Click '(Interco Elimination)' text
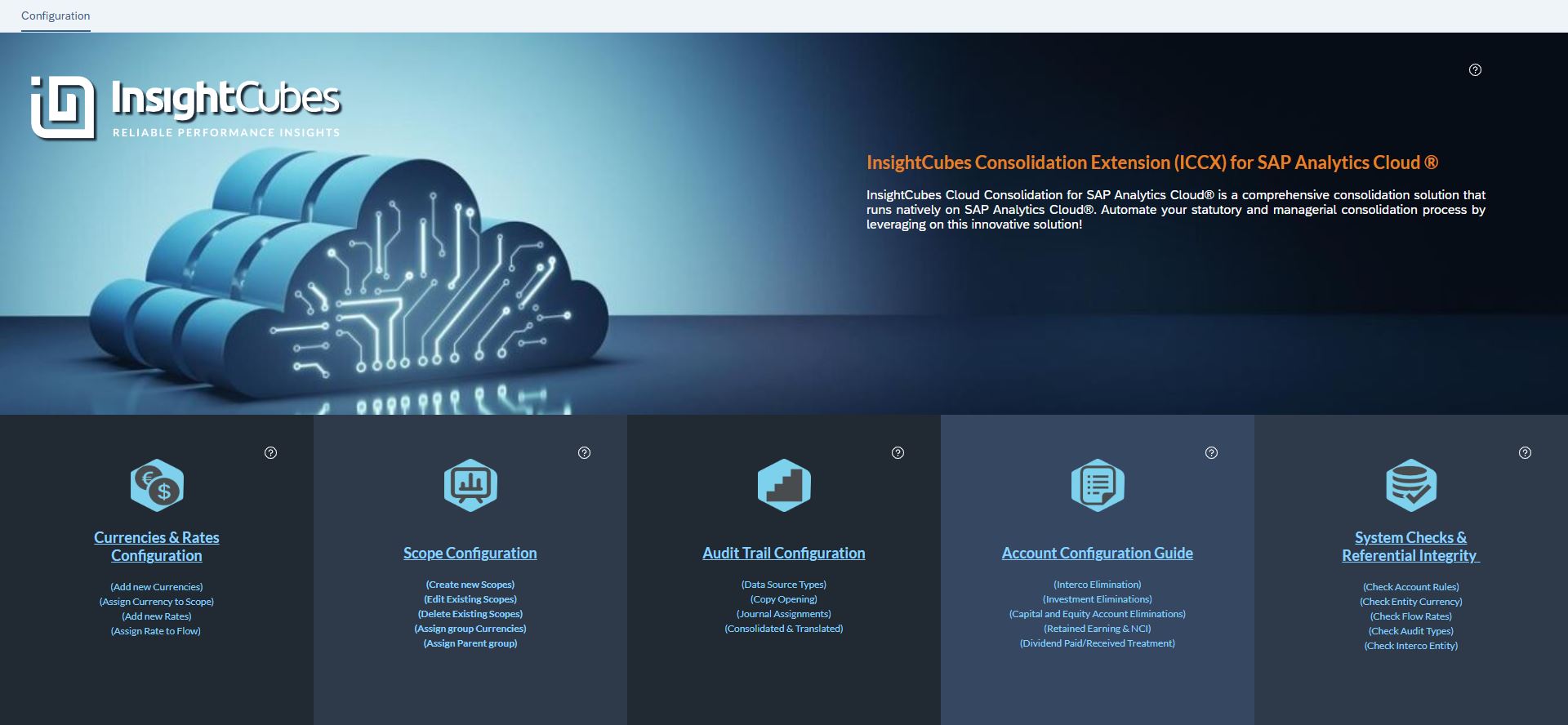This screenshot has width=1568, height=725. 1098,585
